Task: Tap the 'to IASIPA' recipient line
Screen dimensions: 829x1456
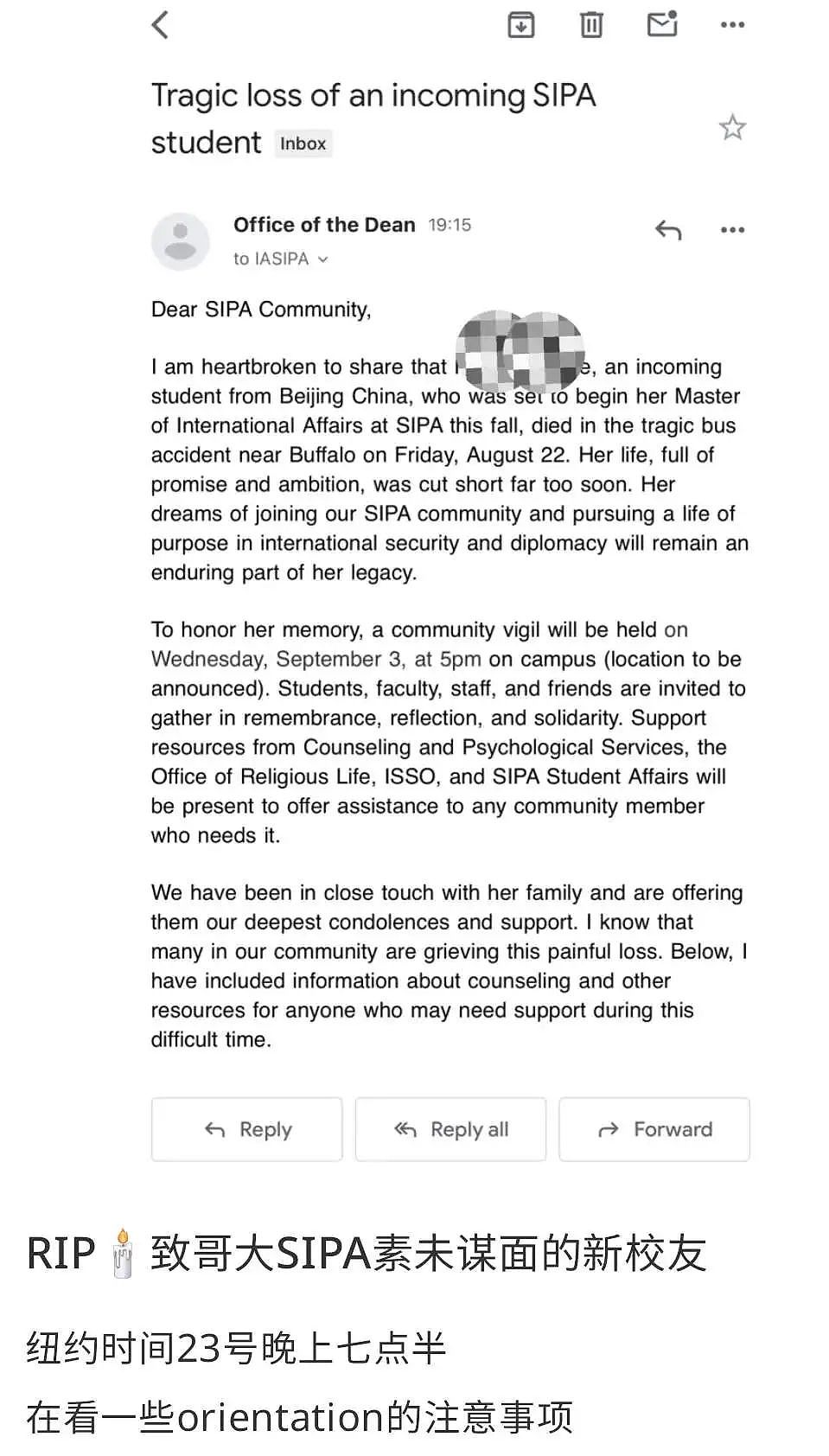Action: tap(271, 259)
